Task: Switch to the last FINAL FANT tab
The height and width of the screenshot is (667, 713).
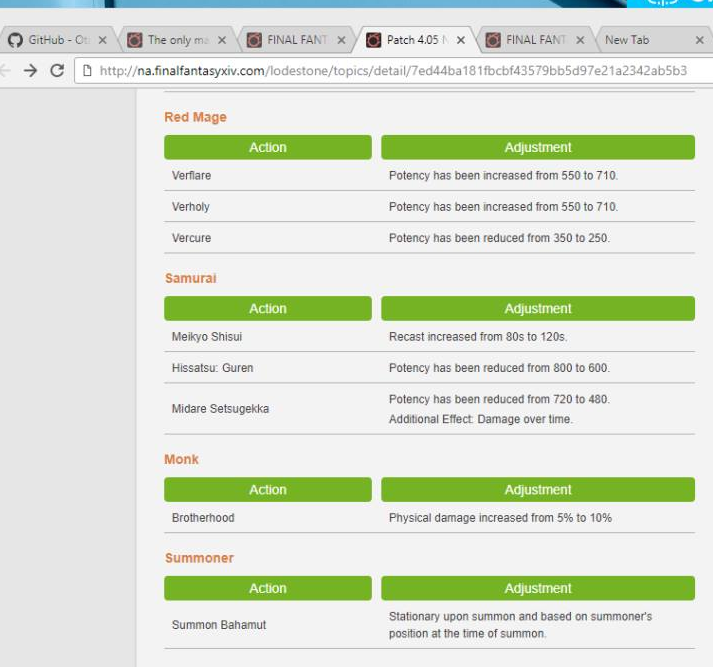Action: pyautogui.click(x=536, y=40)
